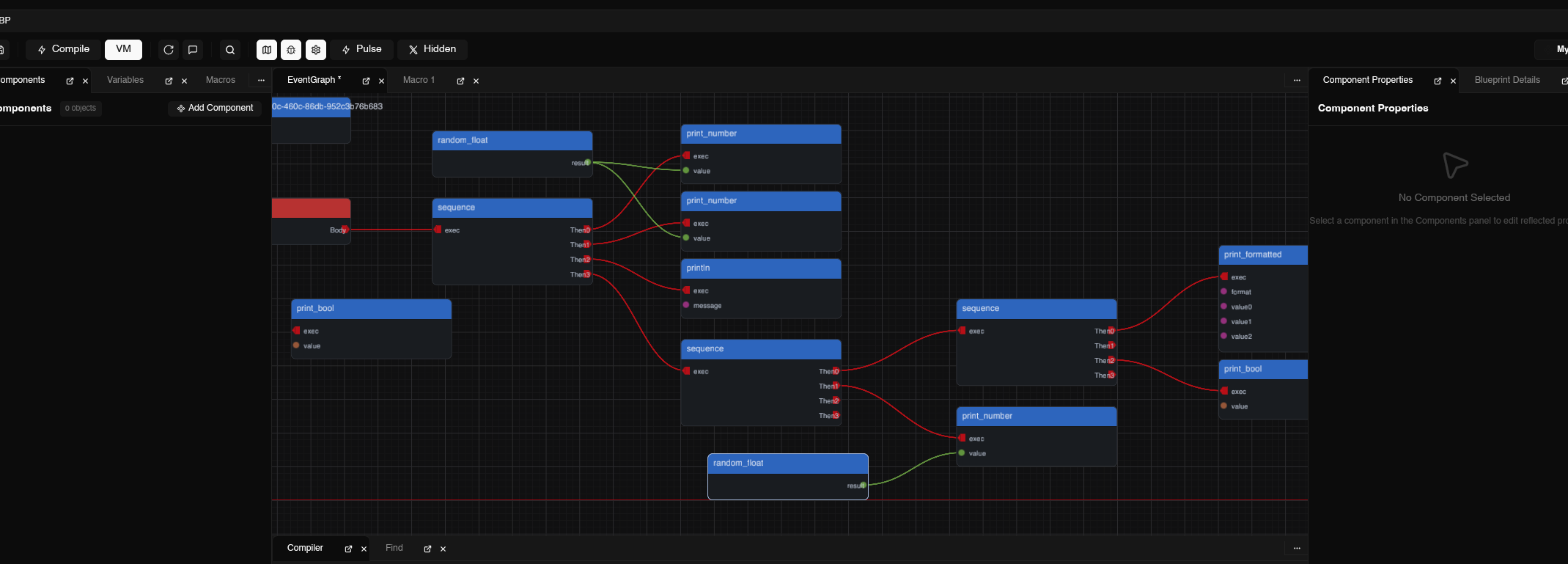Open the comment bubble icon
The image size is (1568, 564).
click(193, 50)
